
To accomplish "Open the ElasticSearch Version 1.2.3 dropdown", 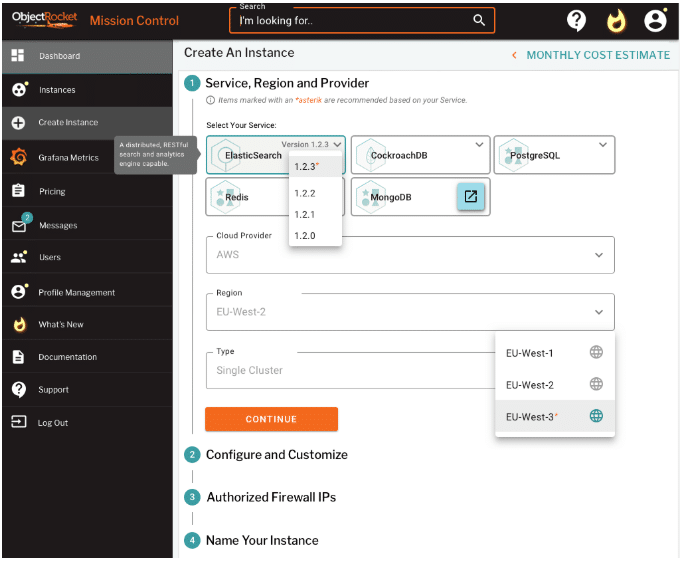I will click(311, 145).
